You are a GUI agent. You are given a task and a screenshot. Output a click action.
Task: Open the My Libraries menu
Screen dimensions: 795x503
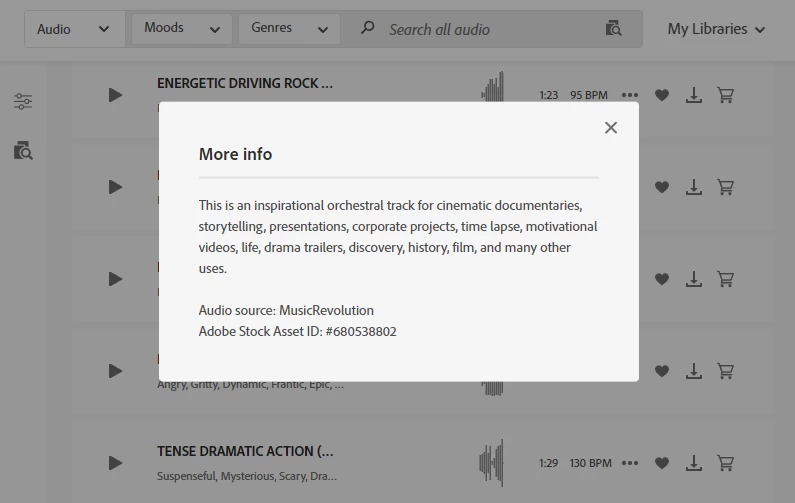tap(716, 29)
